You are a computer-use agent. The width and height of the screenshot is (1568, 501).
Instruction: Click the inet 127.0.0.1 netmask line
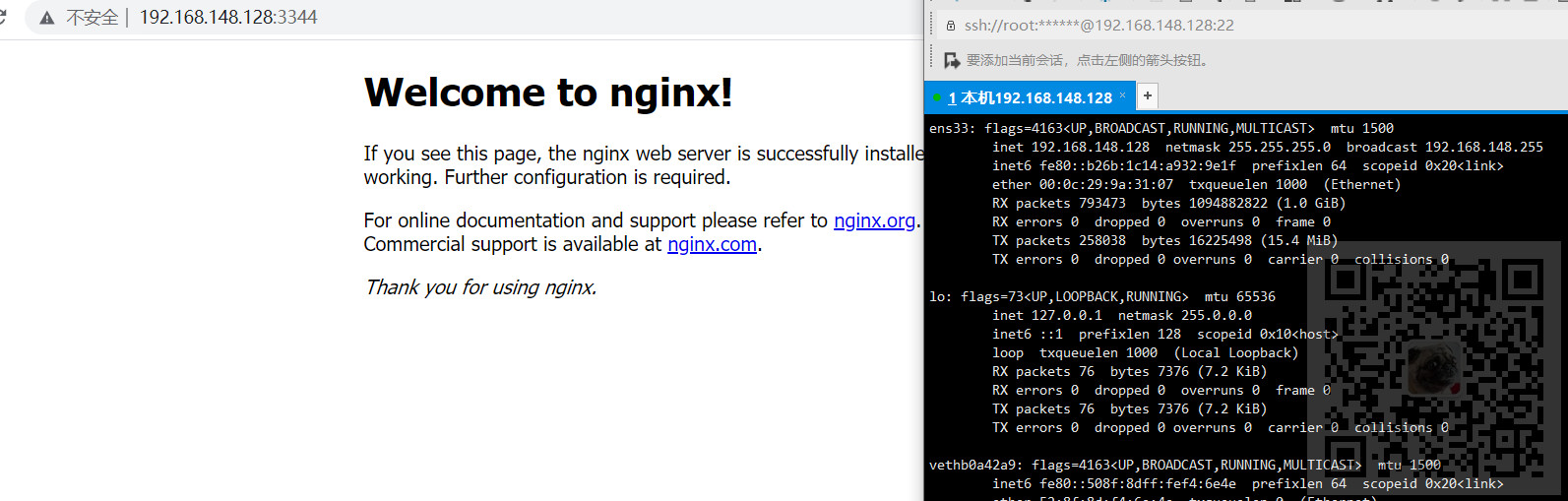1122,315
